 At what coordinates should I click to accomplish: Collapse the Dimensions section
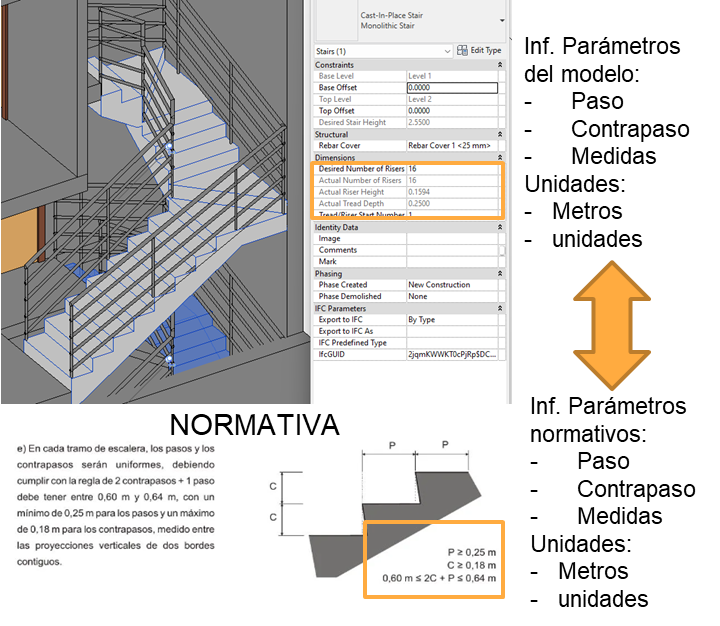[x=500, y=157]
